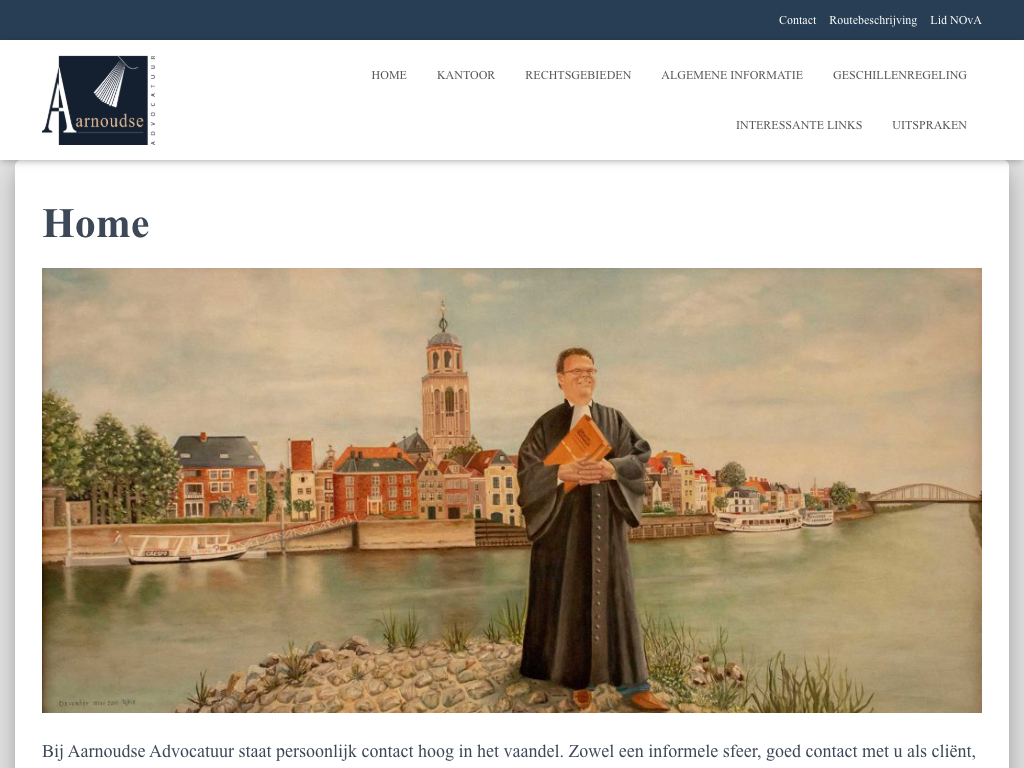The image size is (1024, 768).
Task: Open ALGEMENE INFORMATIE in the navigation
Action: [x=731, y=75]
